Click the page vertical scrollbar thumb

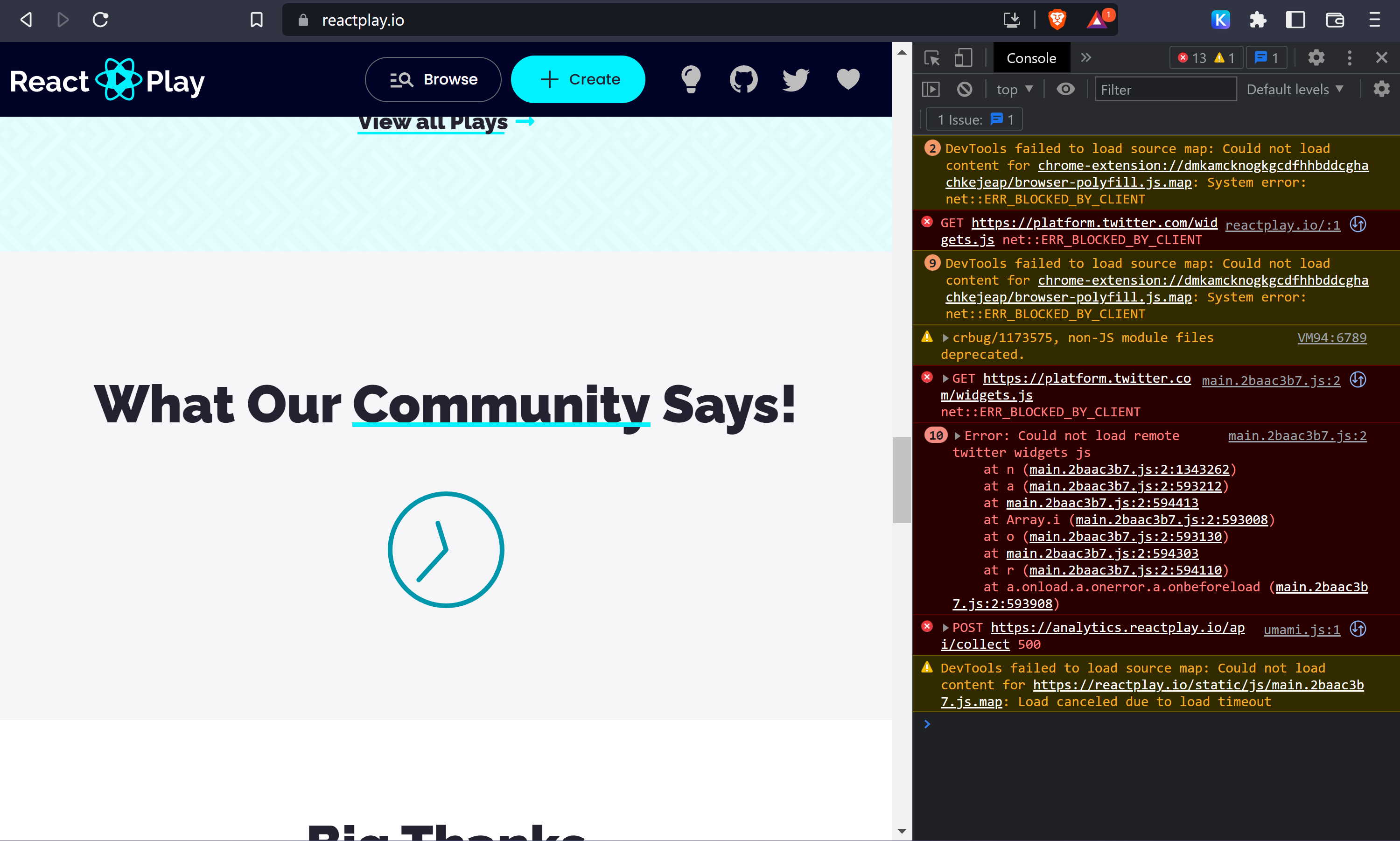pyautogui.click(x=902, y=480)
